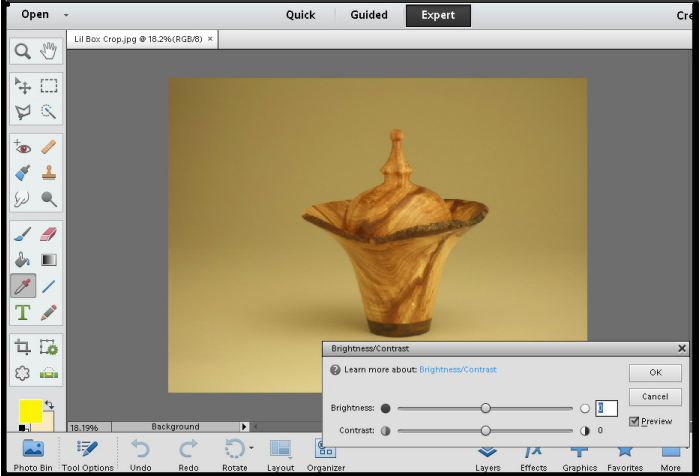Select the Rectangular Marquee tool
The width and height of the screenshot is (700, 476).
point(48,87)
